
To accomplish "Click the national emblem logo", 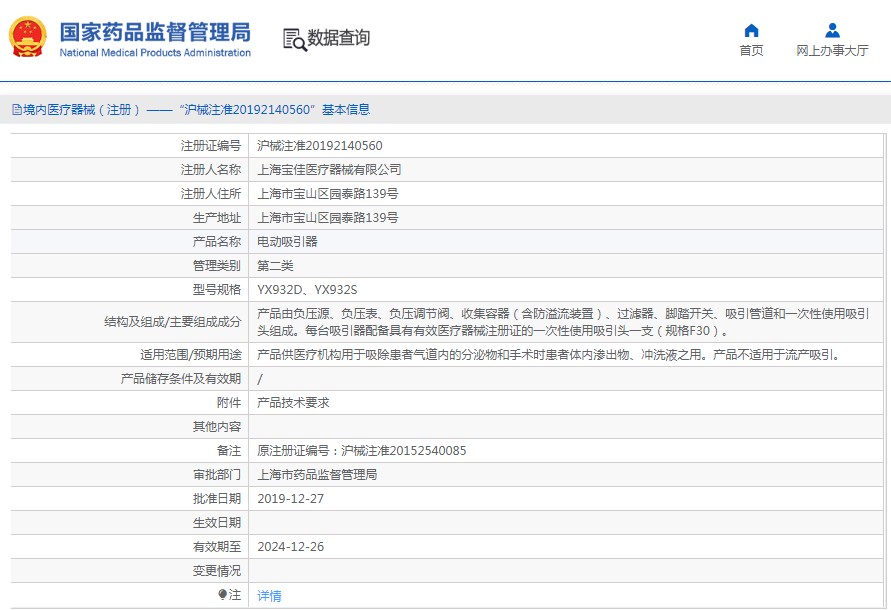I will pos(27,37).
